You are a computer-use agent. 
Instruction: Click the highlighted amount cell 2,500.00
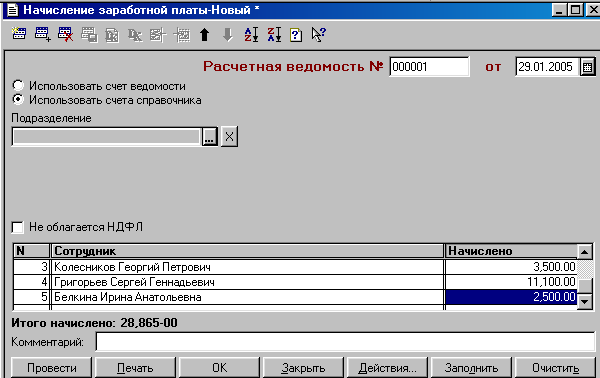pos(511,297)
